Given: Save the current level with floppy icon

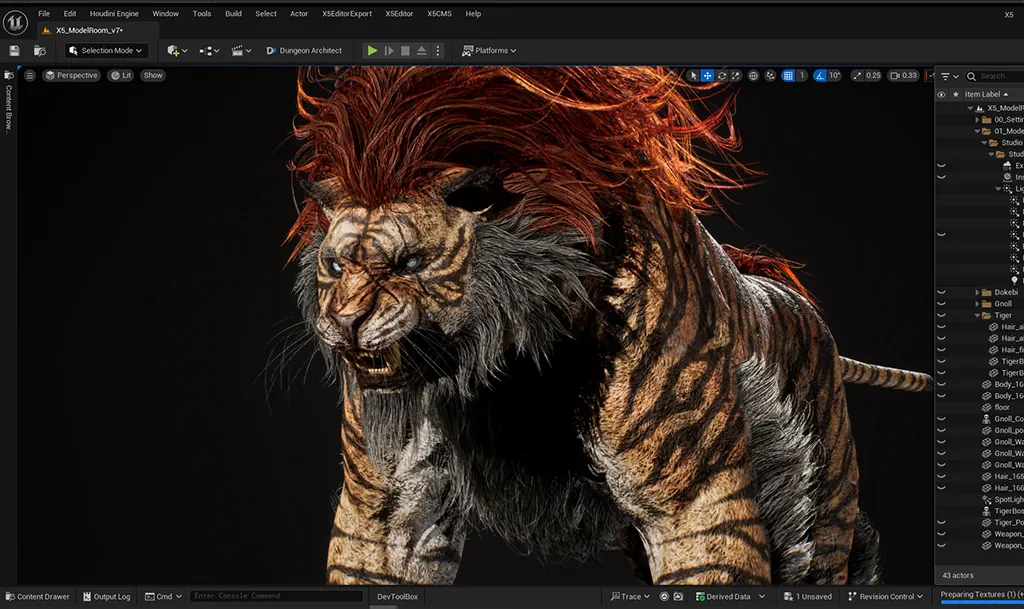Looking at the screenshot, I should pos(14,51).
